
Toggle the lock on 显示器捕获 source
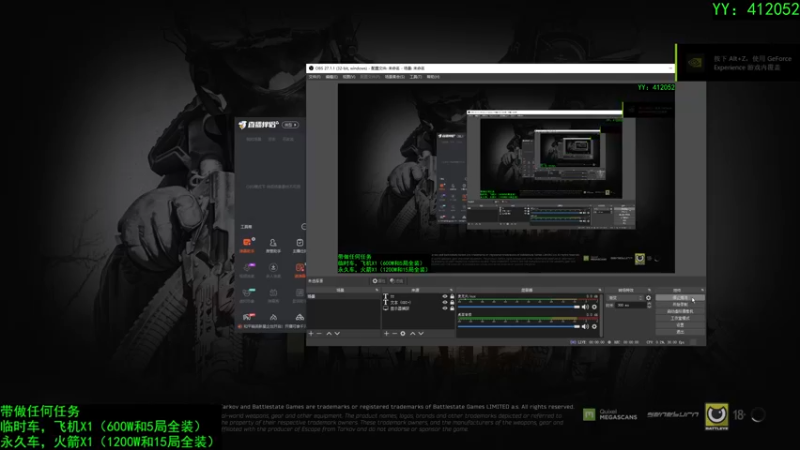pyautogui.click(x=452, y=309)
